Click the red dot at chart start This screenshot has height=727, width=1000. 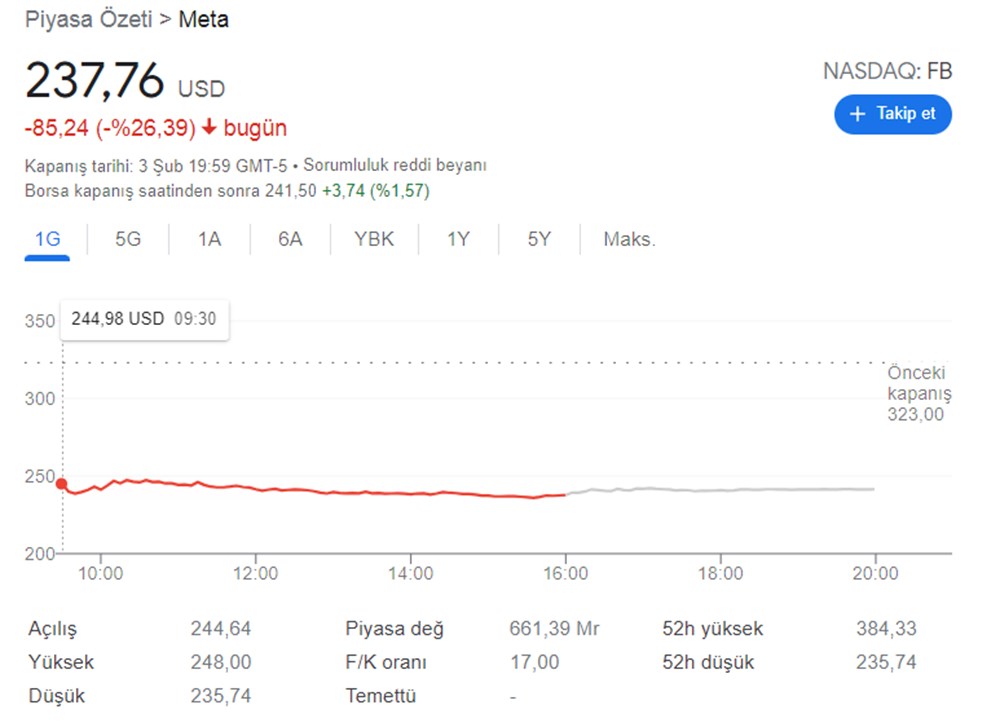[x=62, y=484]
